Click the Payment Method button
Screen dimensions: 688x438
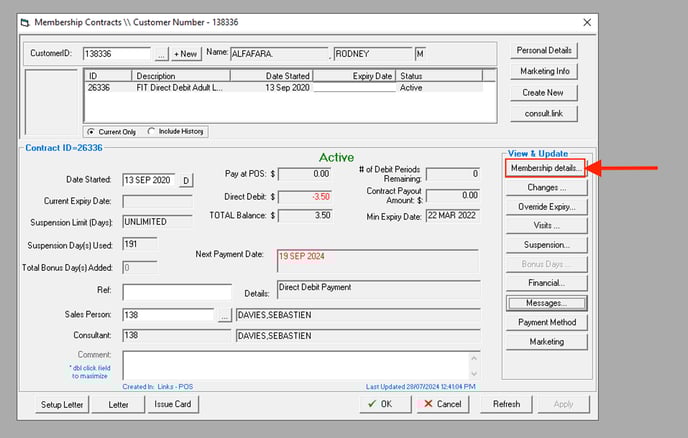(x=546, y=323)
